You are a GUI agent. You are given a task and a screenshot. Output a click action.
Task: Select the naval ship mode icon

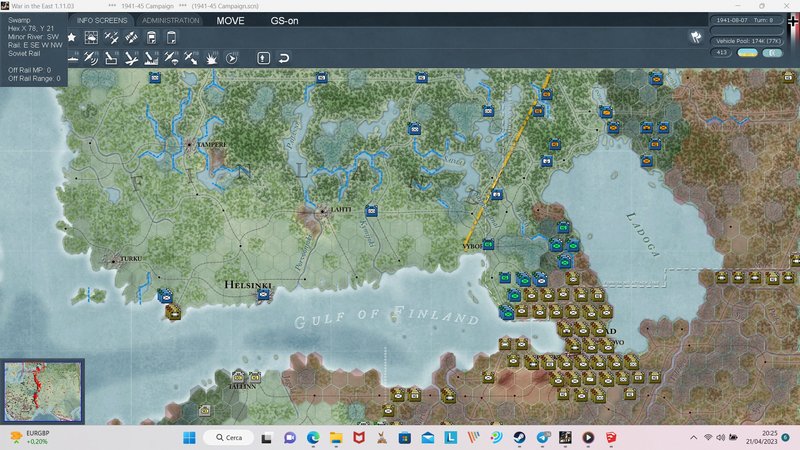[73, 58]
